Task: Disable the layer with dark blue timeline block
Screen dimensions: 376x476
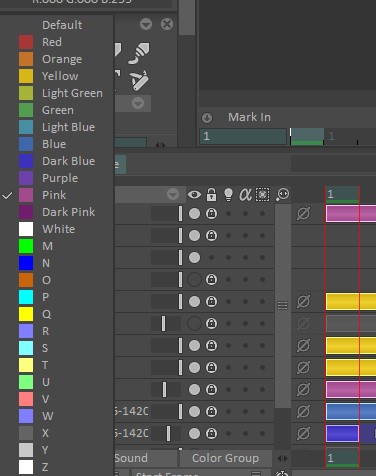Action: 194,434
